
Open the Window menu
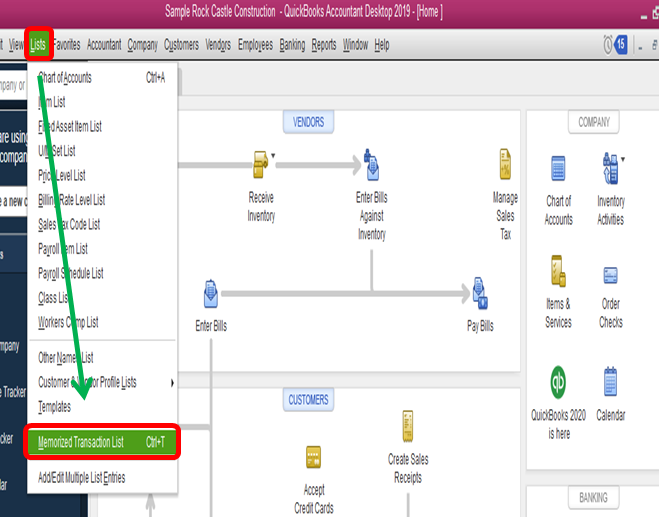pyautogui.click(x=355, y=45)
